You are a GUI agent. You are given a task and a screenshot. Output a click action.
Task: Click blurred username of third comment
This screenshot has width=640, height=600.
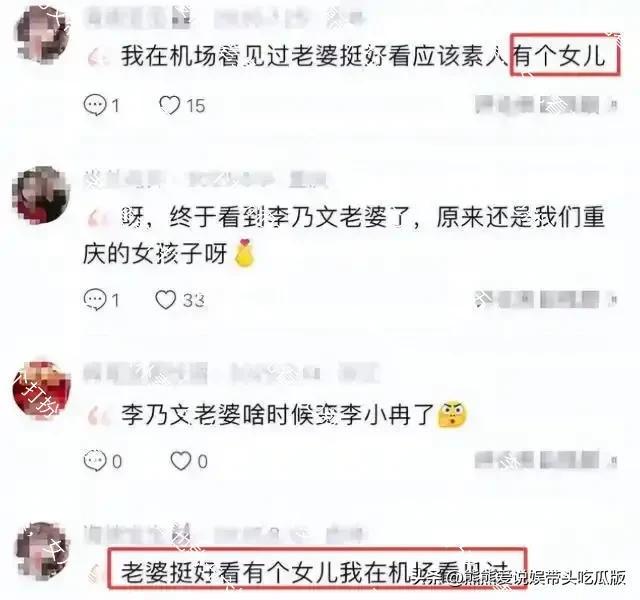click(145, 373)
